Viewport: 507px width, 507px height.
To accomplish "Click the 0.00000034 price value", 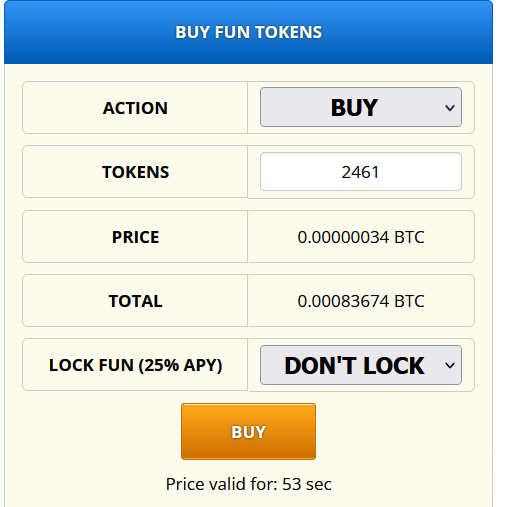I will point(343,237).
